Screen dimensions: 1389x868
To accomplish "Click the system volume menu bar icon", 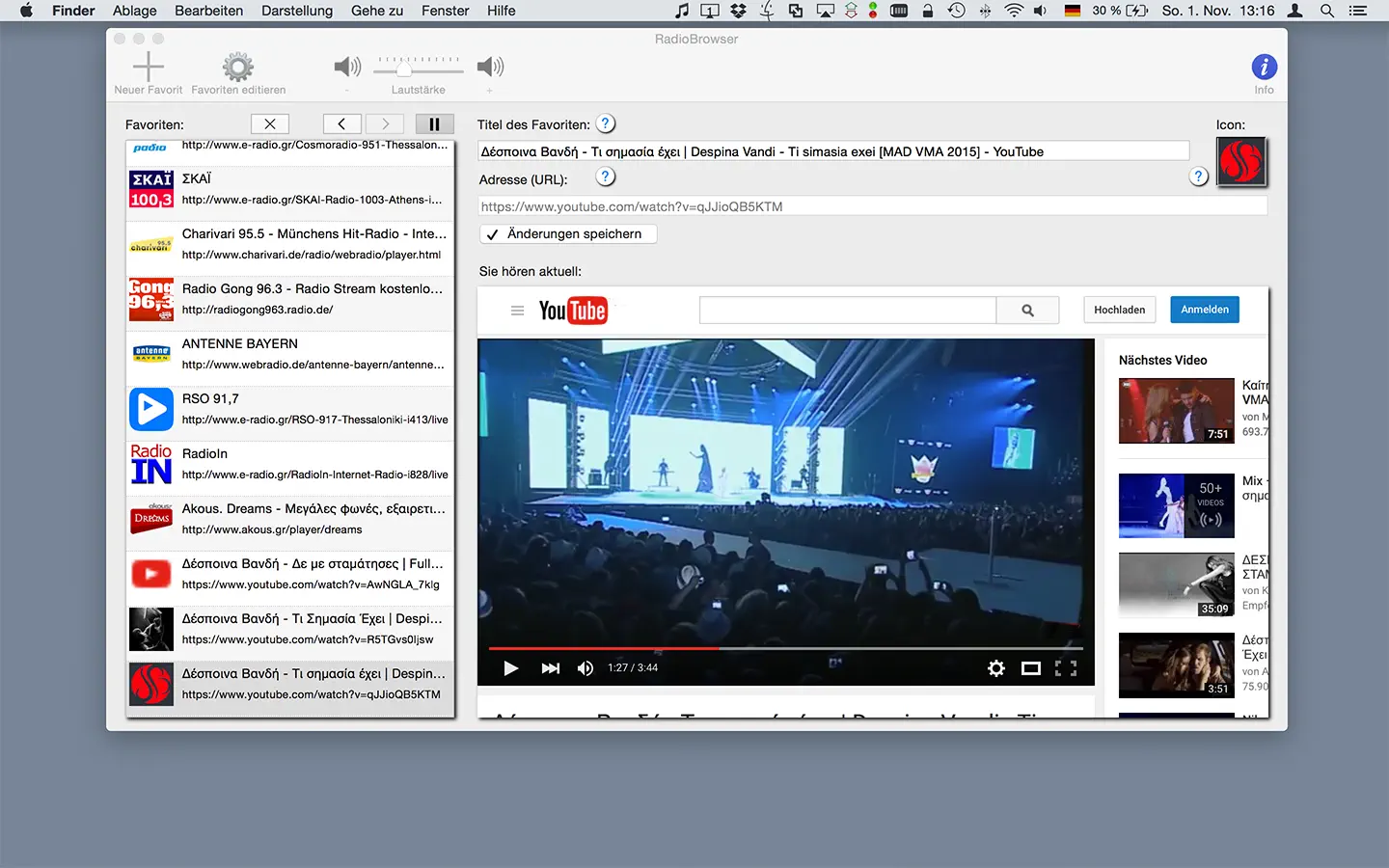I will 1041,11.
